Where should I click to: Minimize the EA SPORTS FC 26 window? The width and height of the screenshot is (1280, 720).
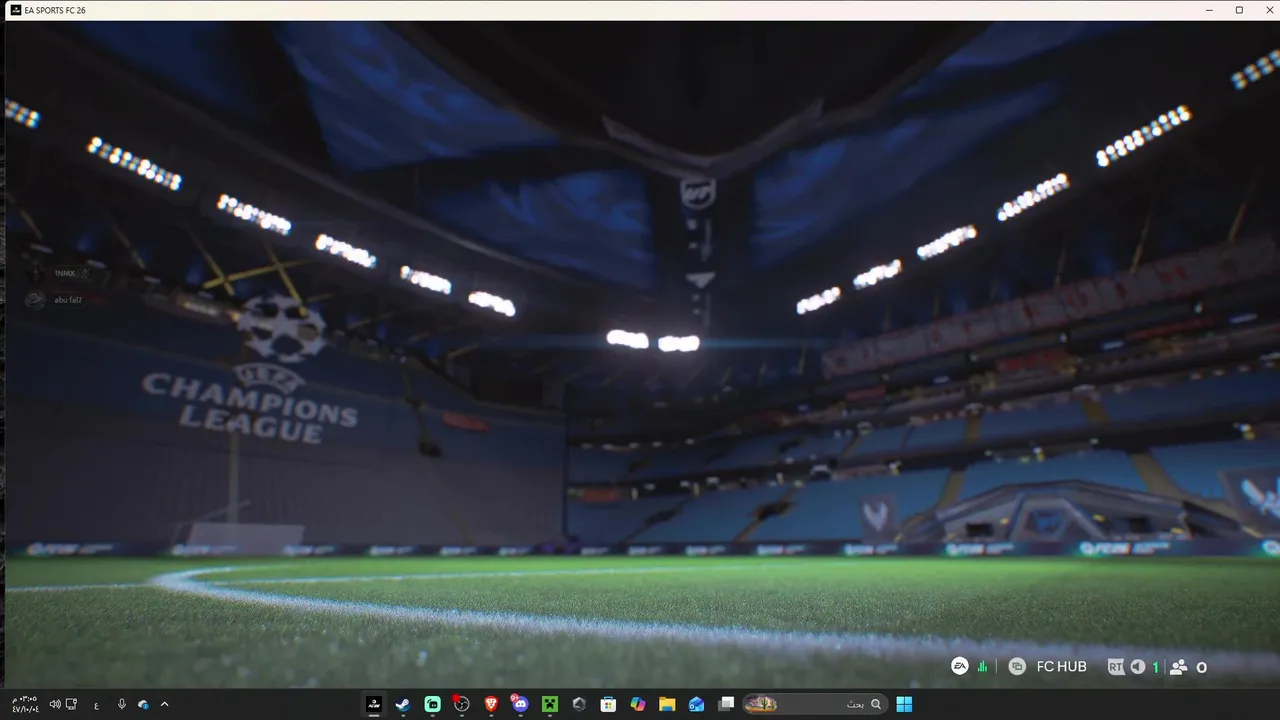1211,10
